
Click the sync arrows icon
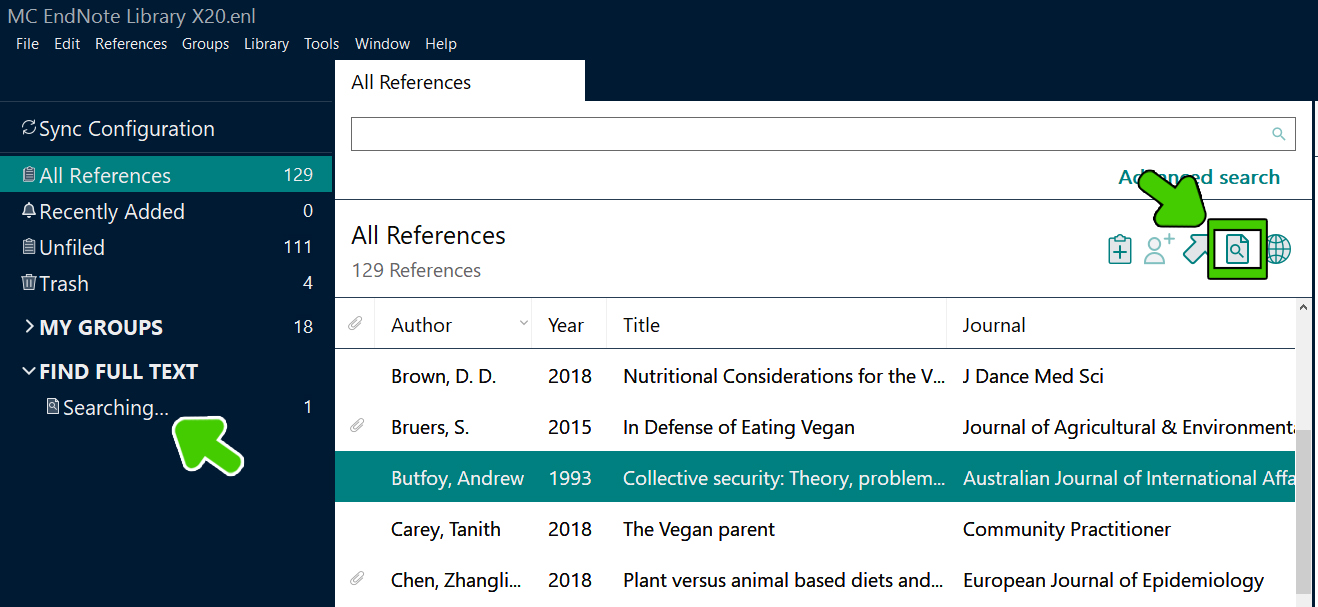click(28, 128)
